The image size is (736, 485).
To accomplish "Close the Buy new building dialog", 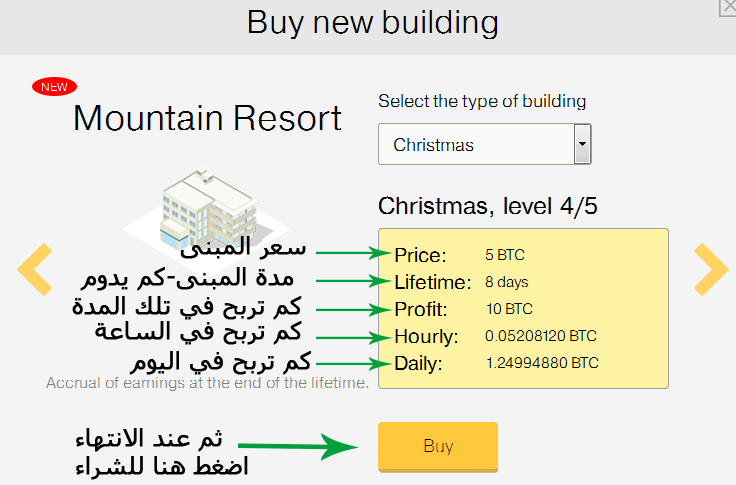I will click(x=728, y=7).
